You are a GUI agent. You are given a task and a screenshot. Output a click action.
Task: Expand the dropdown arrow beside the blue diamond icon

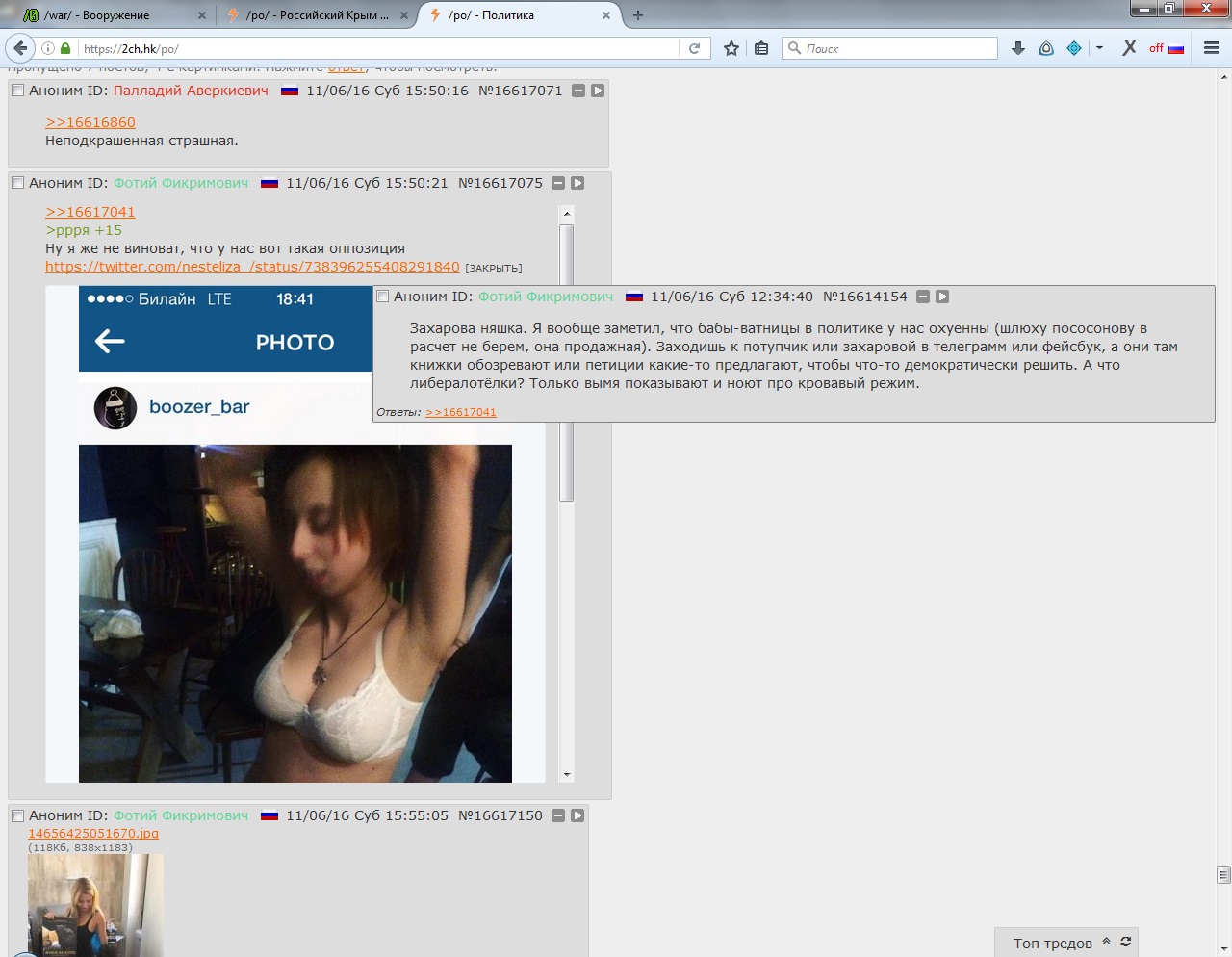(x=1099, y=48)
